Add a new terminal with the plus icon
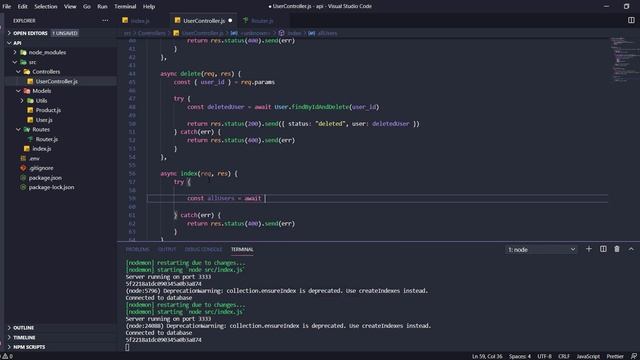640x360 pixels. (x=589, y=249)
